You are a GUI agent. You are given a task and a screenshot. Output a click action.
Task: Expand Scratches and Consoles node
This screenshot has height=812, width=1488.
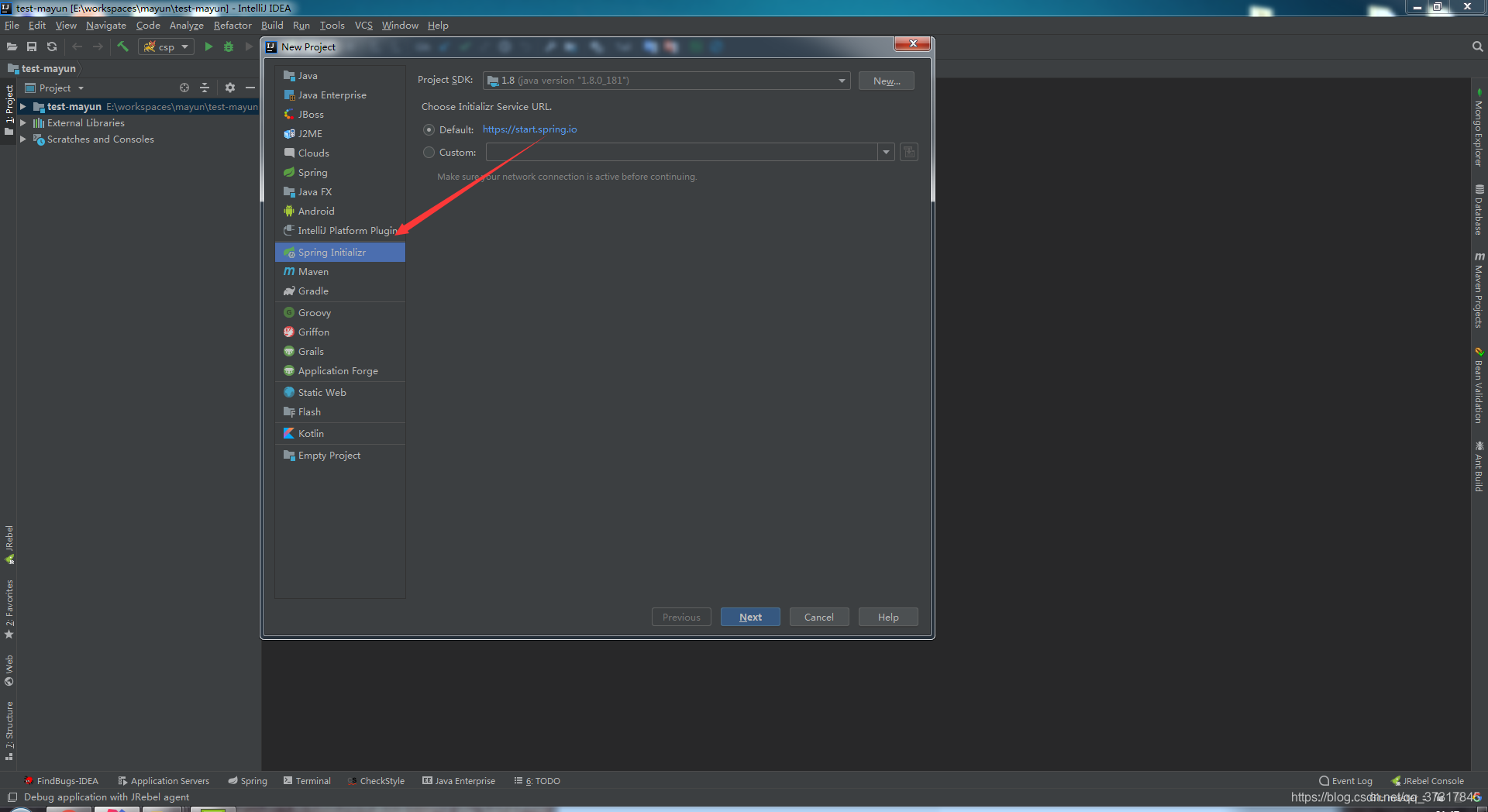point(23,139)
